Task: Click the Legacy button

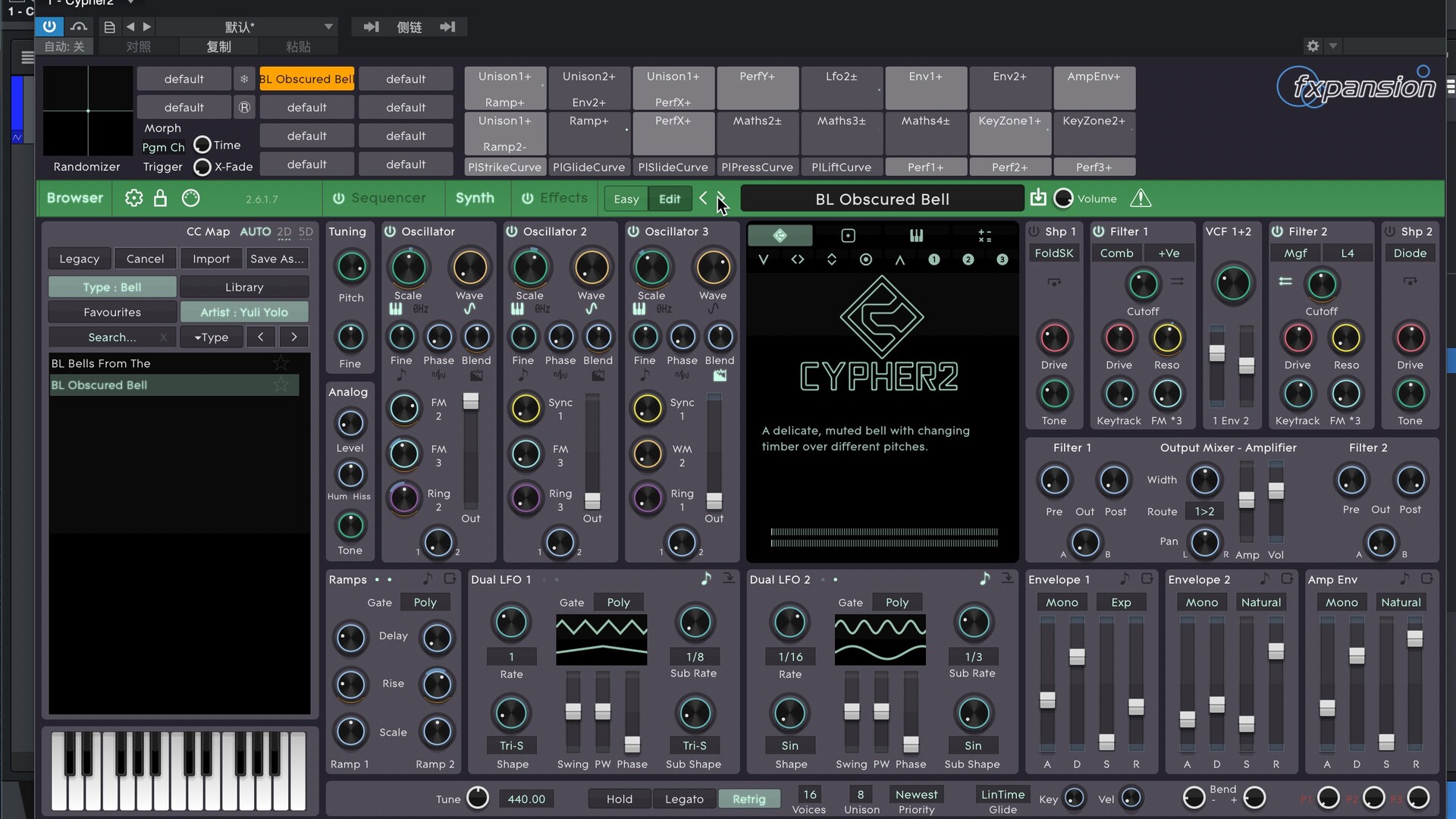Action: (80, 259)
